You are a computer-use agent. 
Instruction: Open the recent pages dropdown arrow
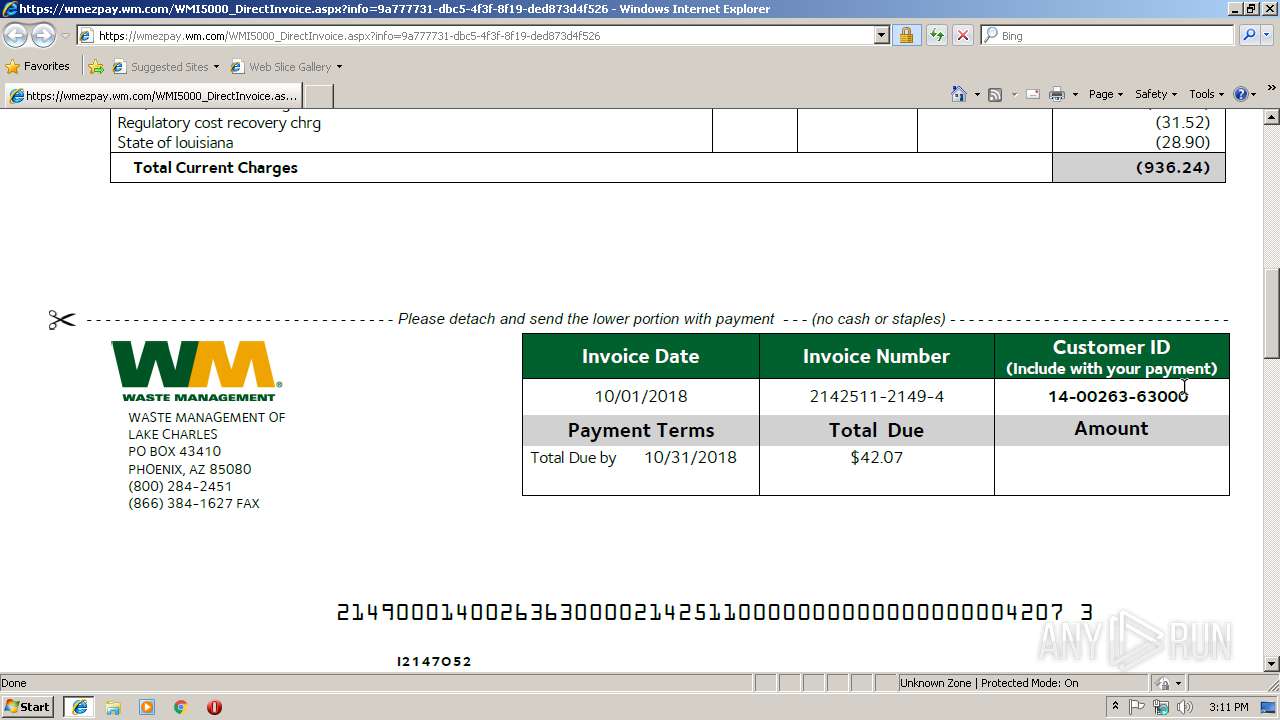click(65, 36)
